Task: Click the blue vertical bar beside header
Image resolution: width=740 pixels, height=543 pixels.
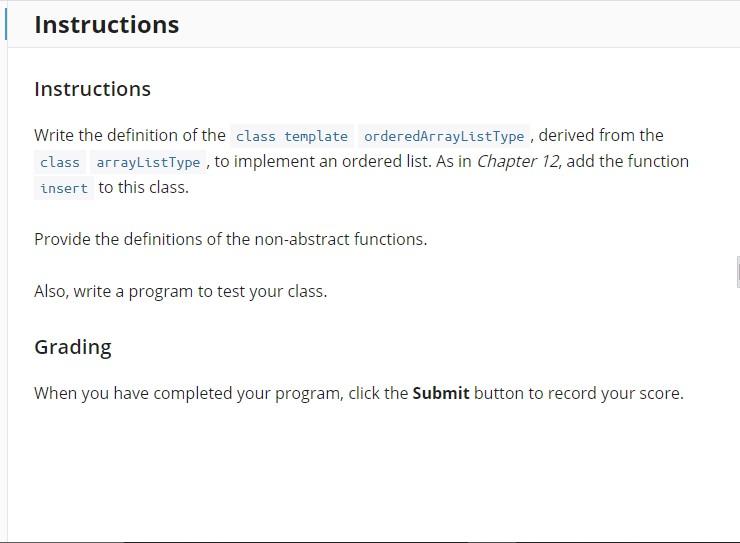Action: (x=6, y=25)
